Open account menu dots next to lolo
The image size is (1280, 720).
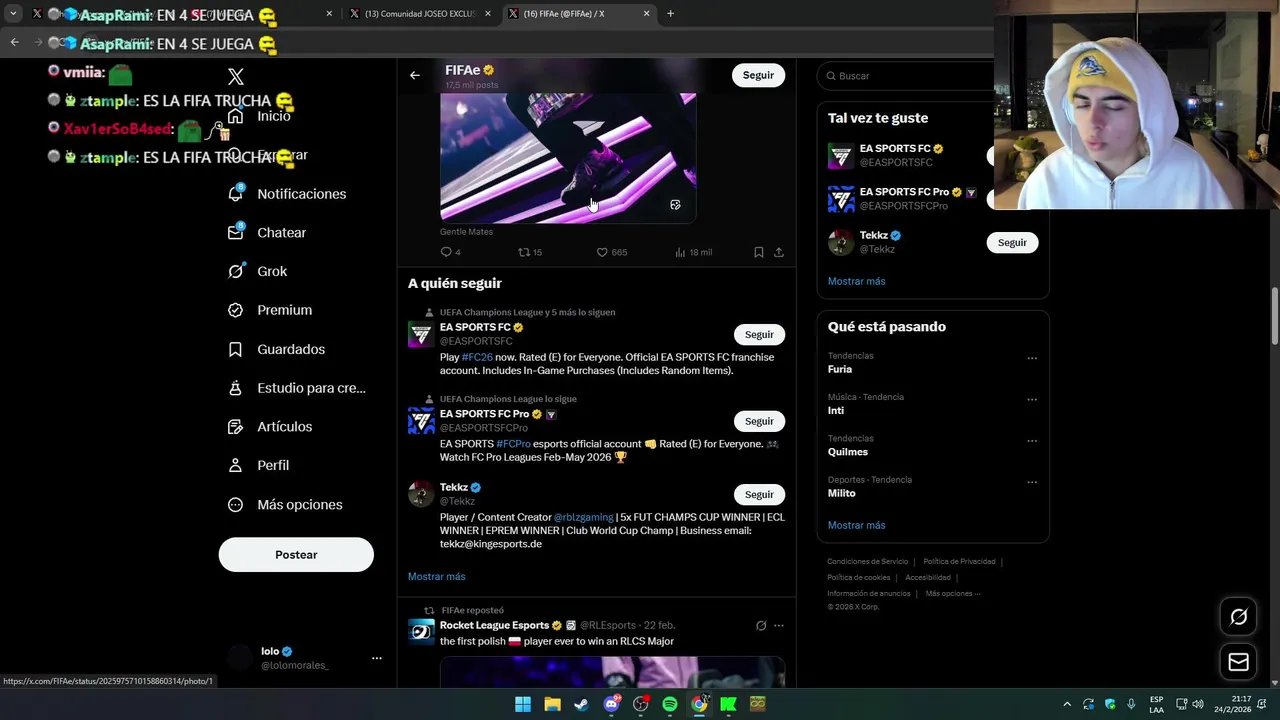[377, 658]
